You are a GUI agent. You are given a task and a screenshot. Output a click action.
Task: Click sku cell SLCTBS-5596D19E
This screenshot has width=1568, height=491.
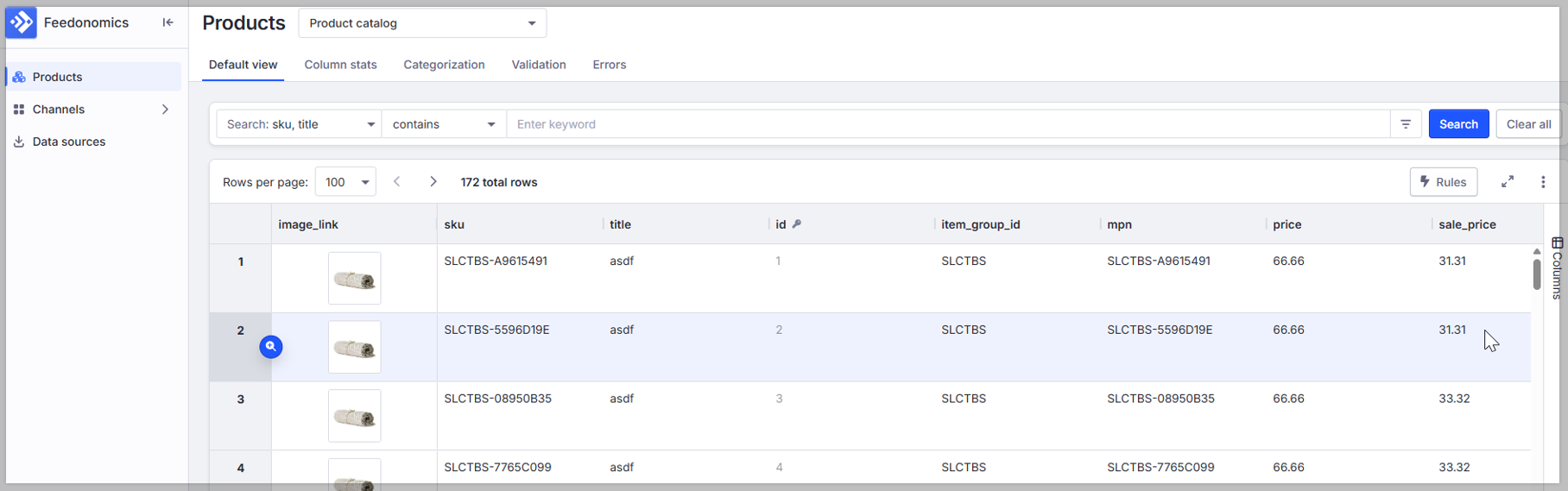(x=496, y=330)
